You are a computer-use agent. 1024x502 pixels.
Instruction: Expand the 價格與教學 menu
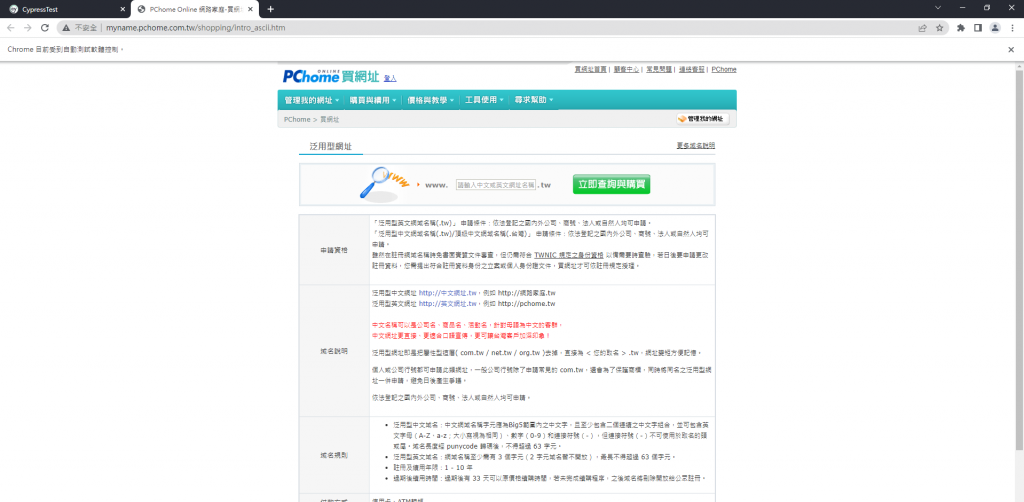coord(430,100)
